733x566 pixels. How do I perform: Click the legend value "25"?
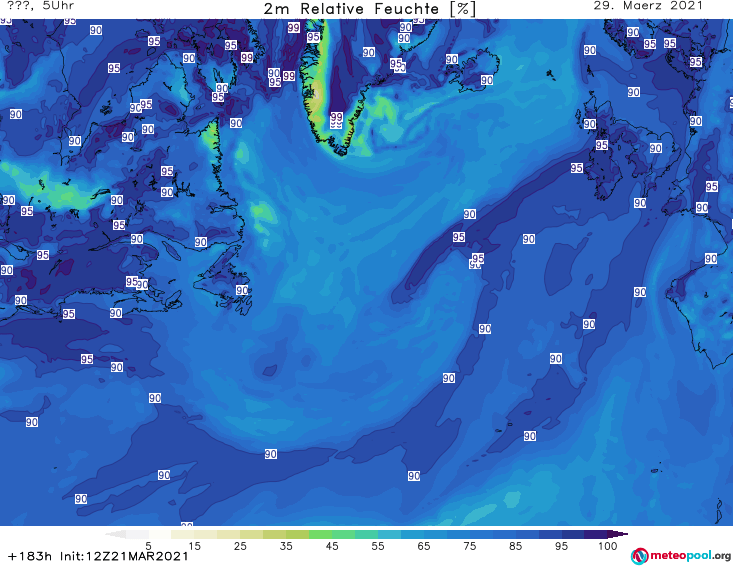click(240, 546)
